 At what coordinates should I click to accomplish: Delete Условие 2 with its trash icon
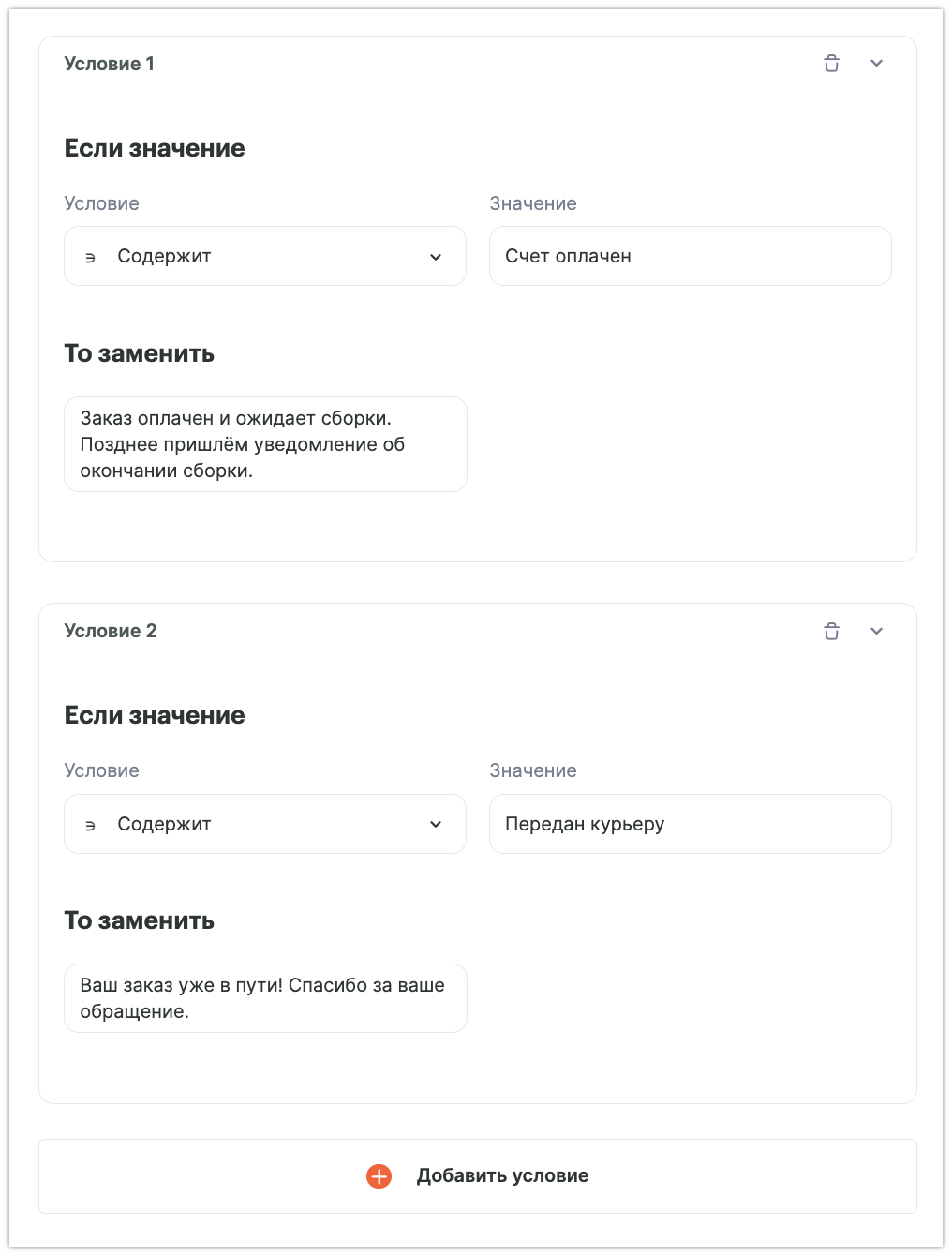[x=831, y=631]
